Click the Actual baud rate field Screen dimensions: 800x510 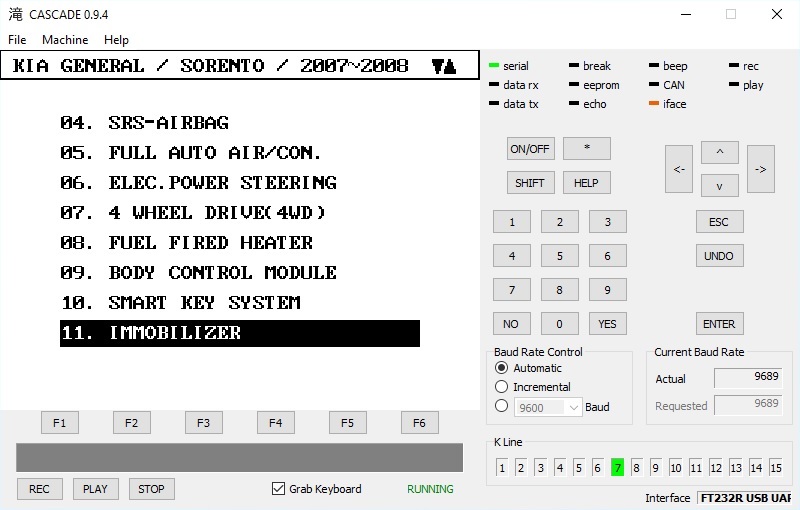coord(748,378)
